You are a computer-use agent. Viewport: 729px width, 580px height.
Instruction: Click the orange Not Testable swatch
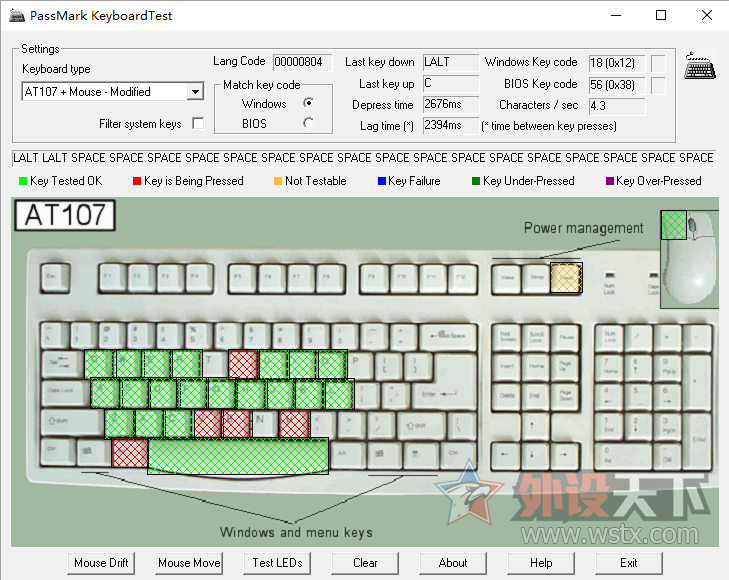pyautogui.click(x=278, y=181)
